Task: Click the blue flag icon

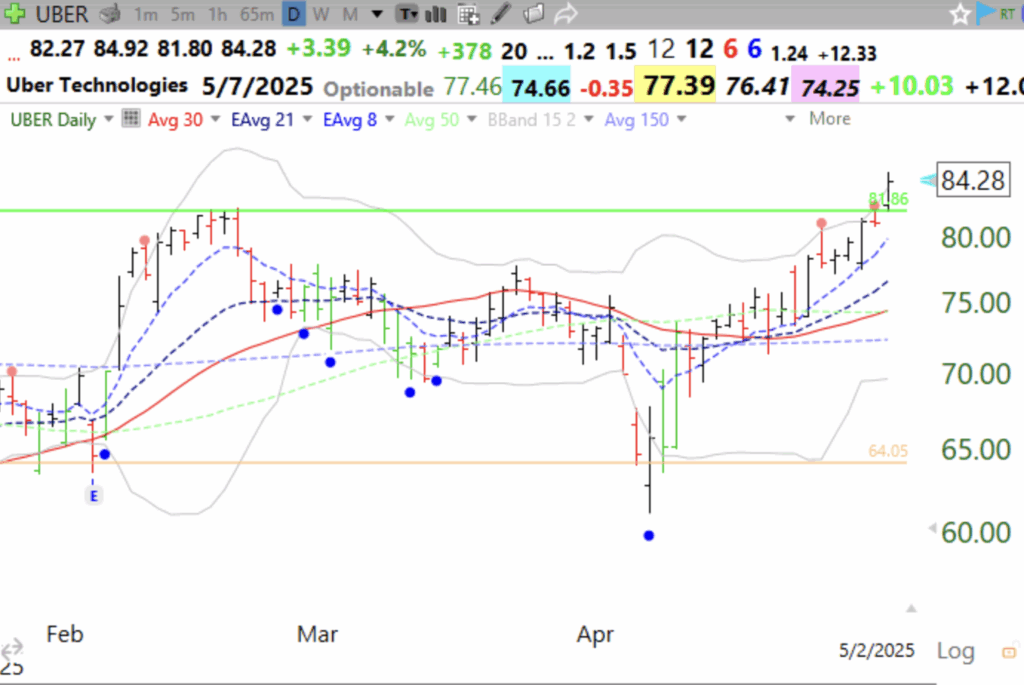Action: pos(985,13)
